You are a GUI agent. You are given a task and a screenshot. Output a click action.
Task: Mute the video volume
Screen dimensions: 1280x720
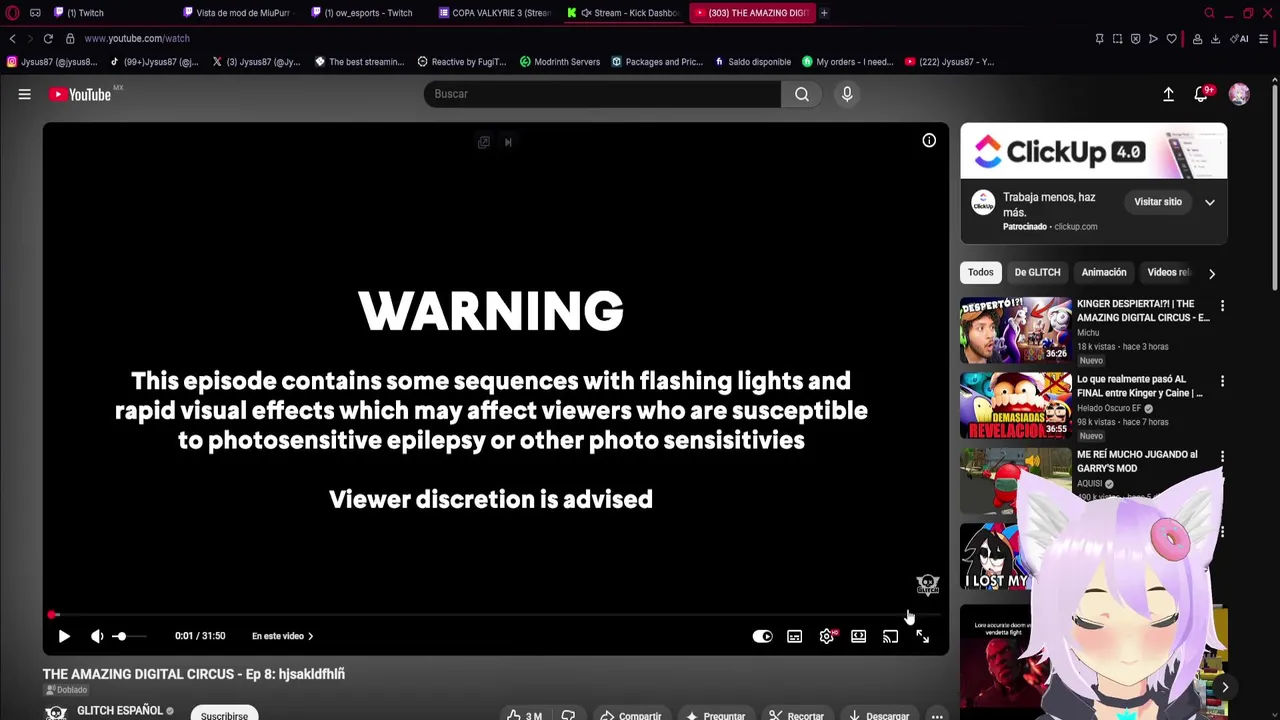coord(97,636)
